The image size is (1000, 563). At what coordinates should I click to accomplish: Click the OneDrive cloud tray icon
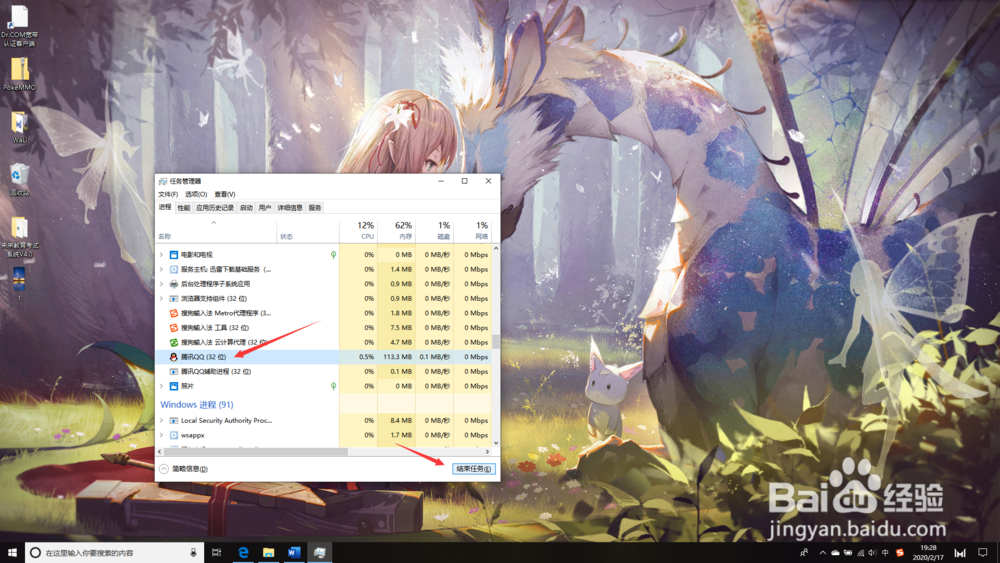coord(835,553)
